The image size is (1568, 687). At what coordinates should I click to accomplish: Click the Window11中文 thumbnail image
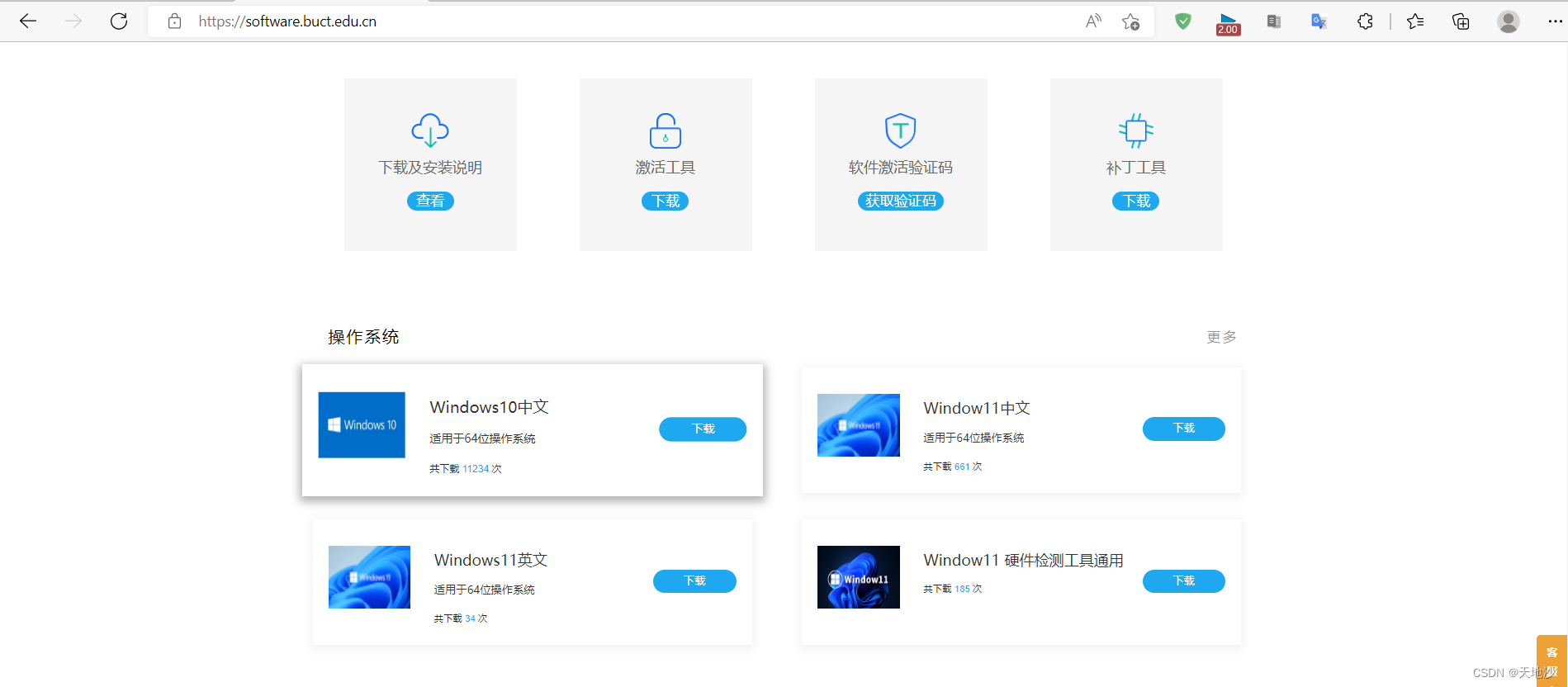point(859,425)
